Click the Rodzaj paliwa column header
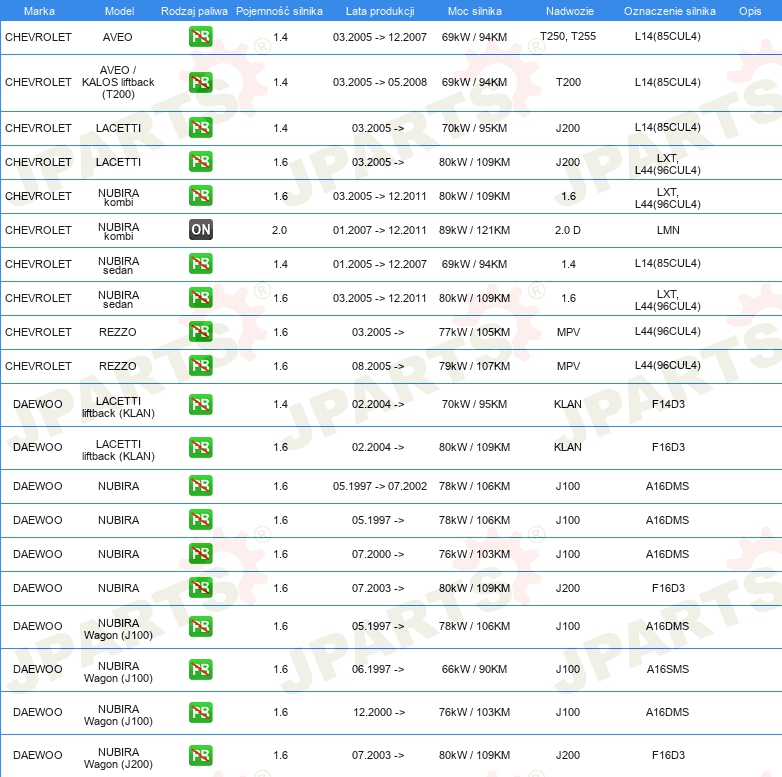The image size is (782, 777). [x=194, y=11]
